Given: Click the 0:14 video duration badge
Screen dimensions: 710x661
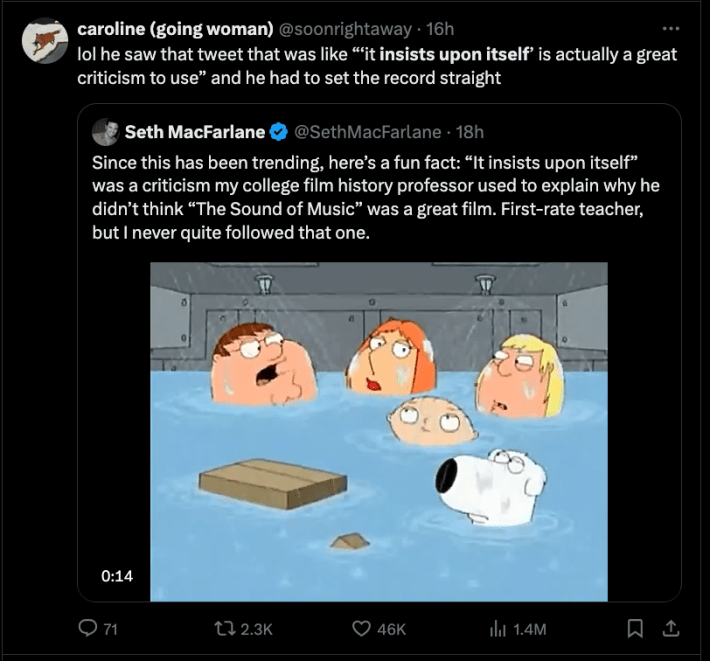Looking at the screenshot, I should tap(117, 575).
